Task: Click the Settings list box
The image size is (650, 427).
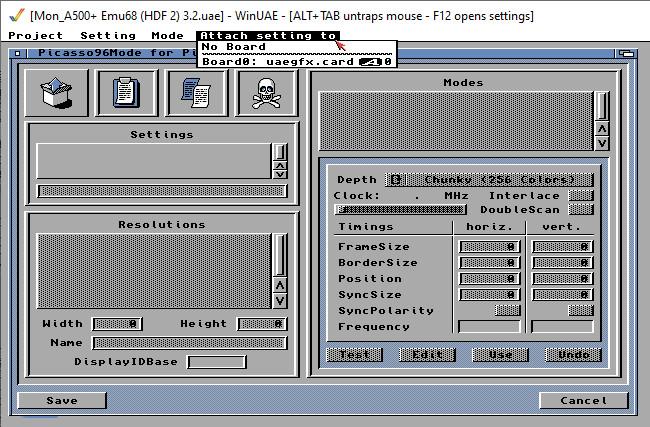Action: tap(154, 161)
